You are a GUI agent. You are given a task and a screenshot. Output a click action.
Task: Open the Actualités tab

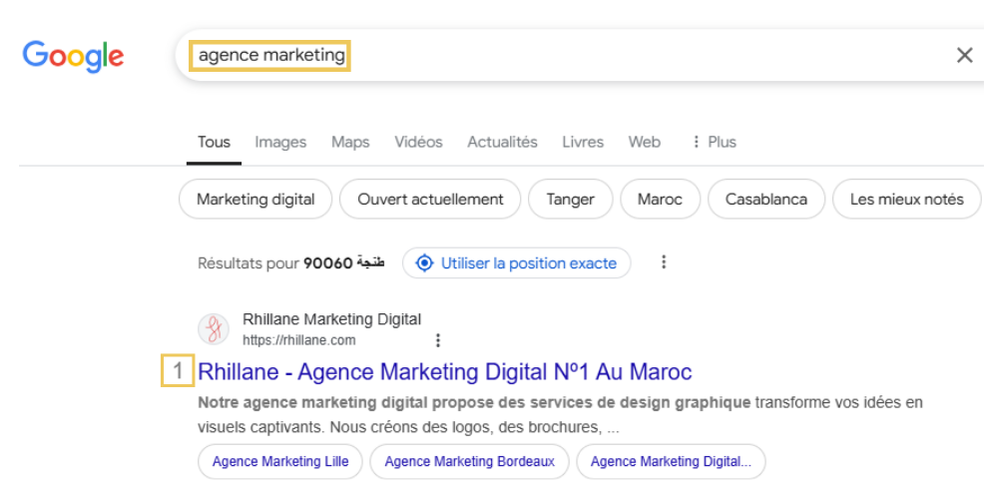click(502, 142)
